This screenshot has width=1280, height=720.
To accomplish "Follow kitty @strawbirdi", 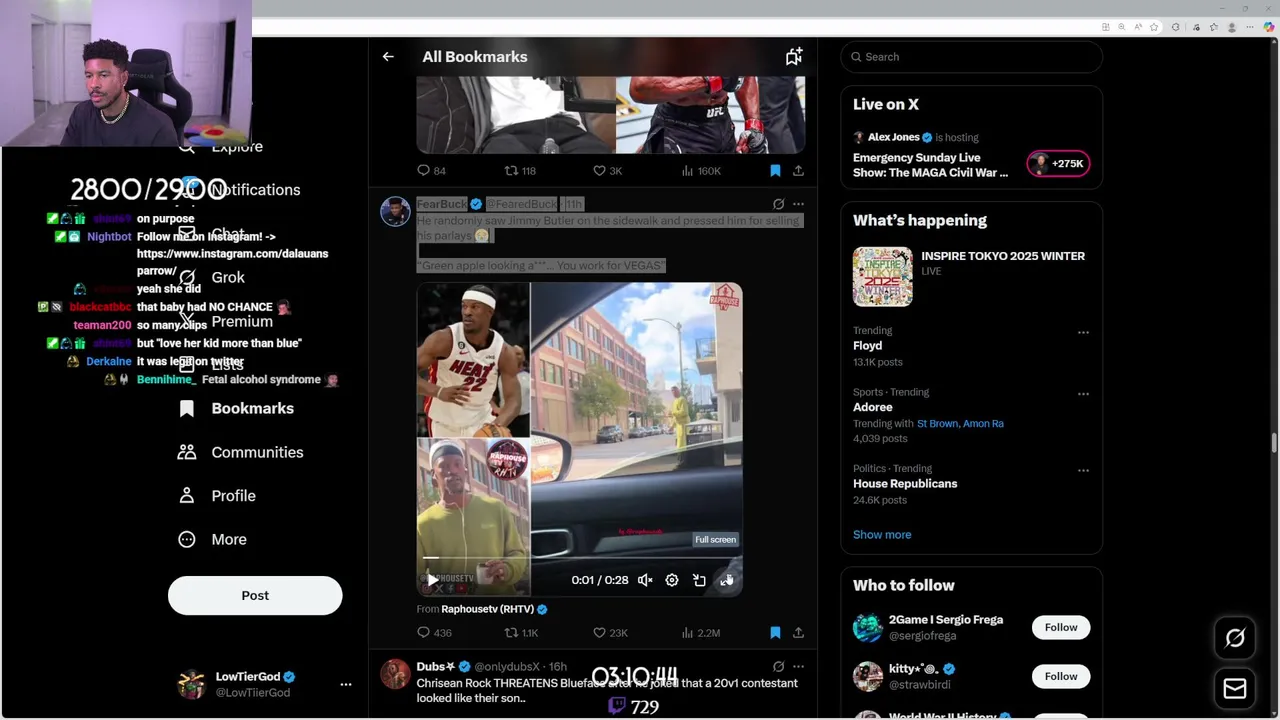I will click(x=1061, y=676).
